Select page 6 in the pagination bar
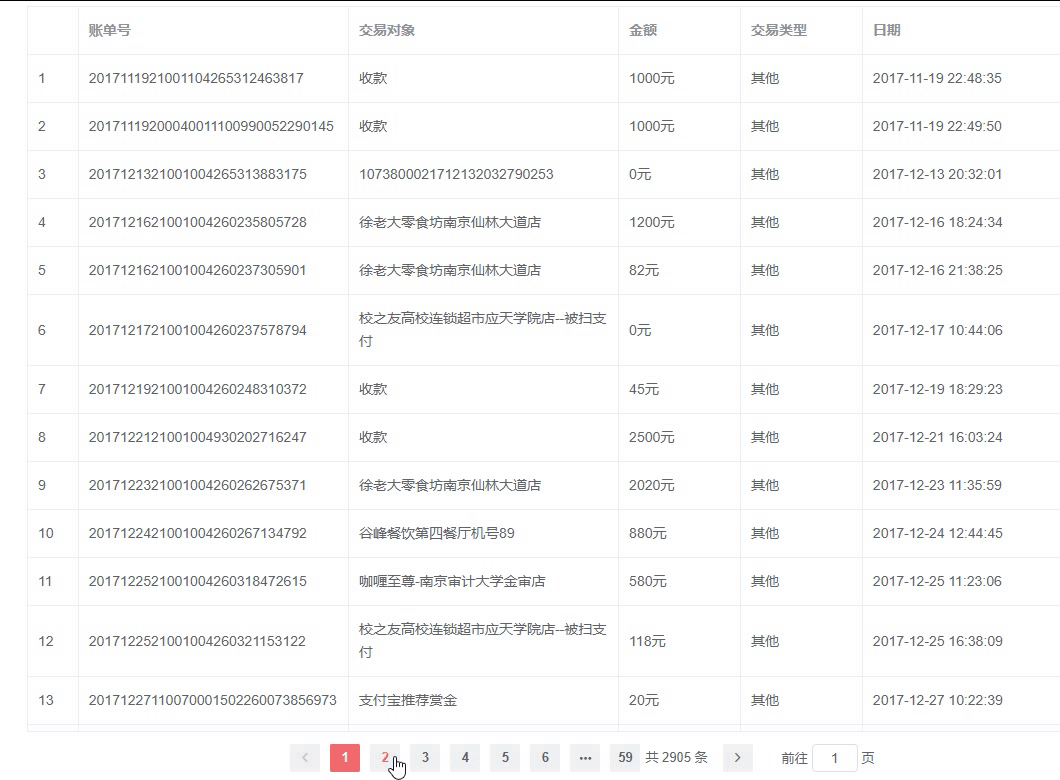 coord(545,758)
